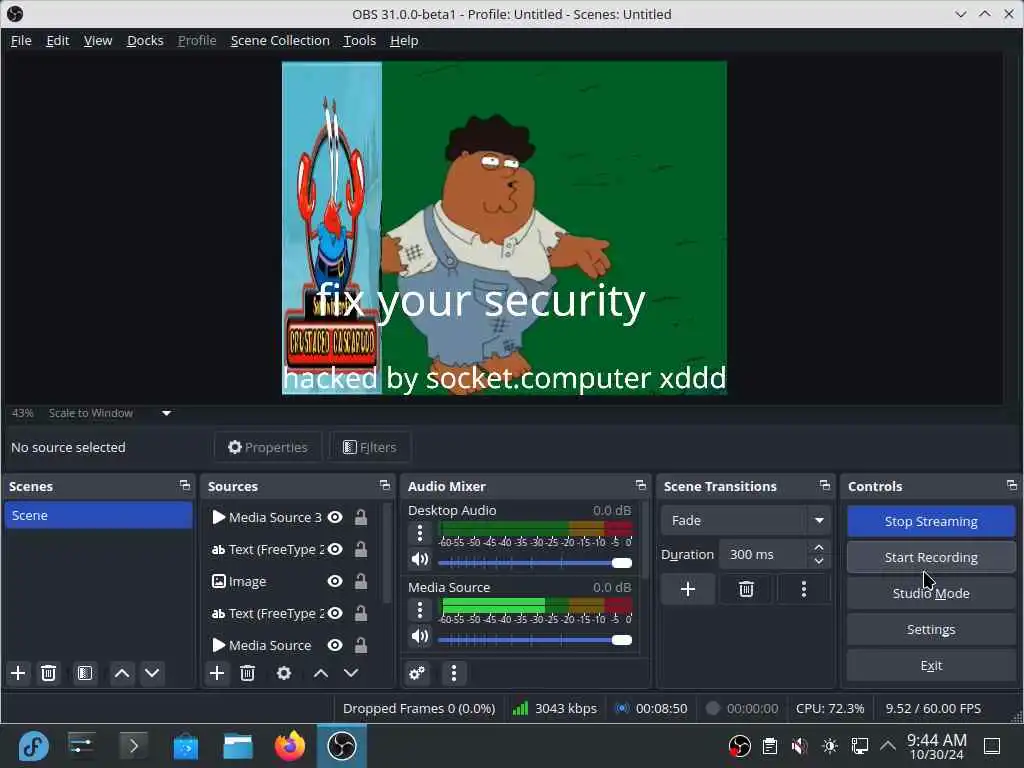Hide Media Source 3 with eye icon

[x=335, y=517]
